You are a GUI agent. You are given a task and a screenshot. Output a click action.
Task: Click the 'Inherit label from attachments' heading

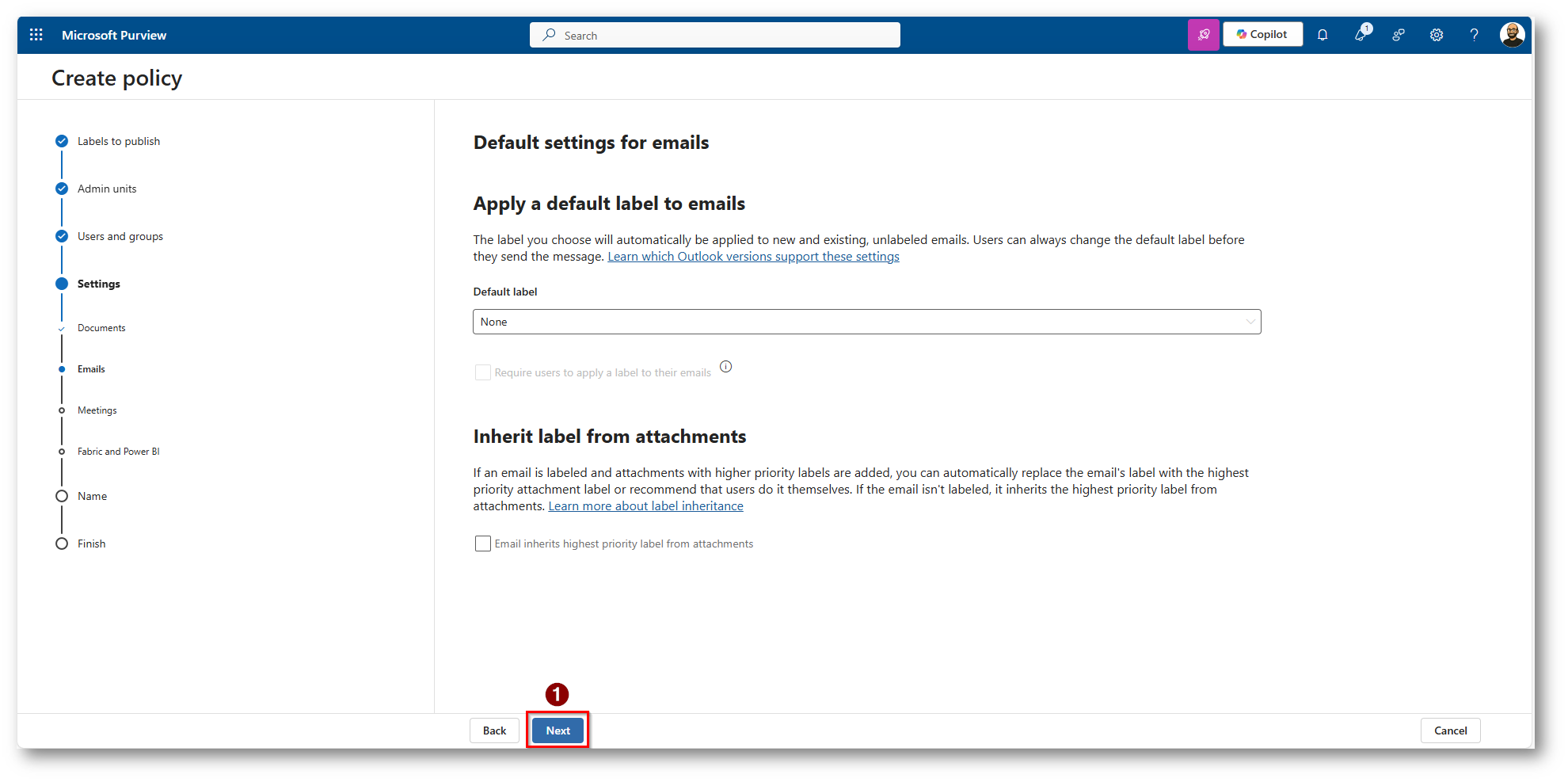[x=610, y=437]
